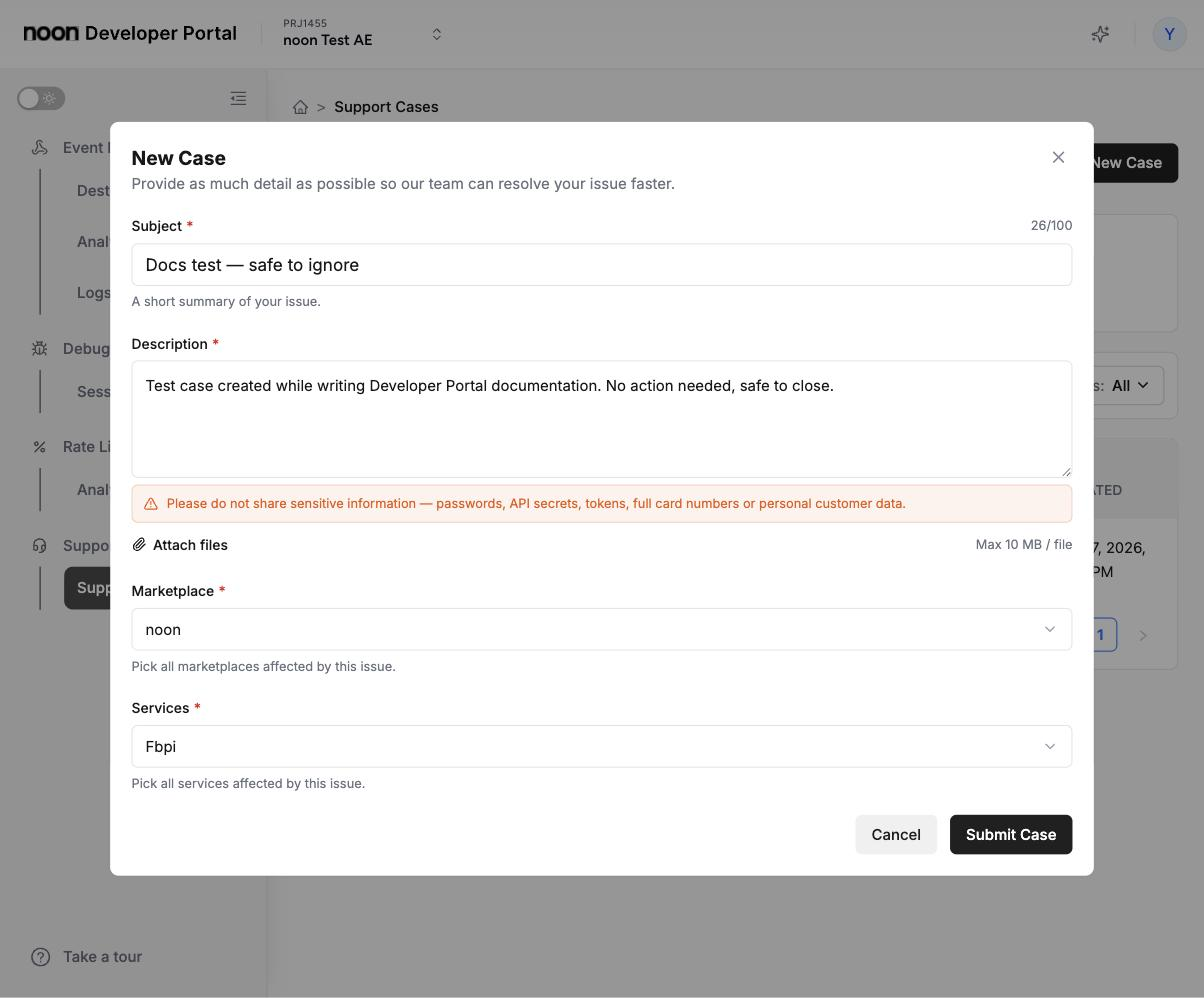Image resolution: width=1204 pixels, height=998 pixels.
Task: Click the Services dropdown chevron
Action: point(1050,746)
